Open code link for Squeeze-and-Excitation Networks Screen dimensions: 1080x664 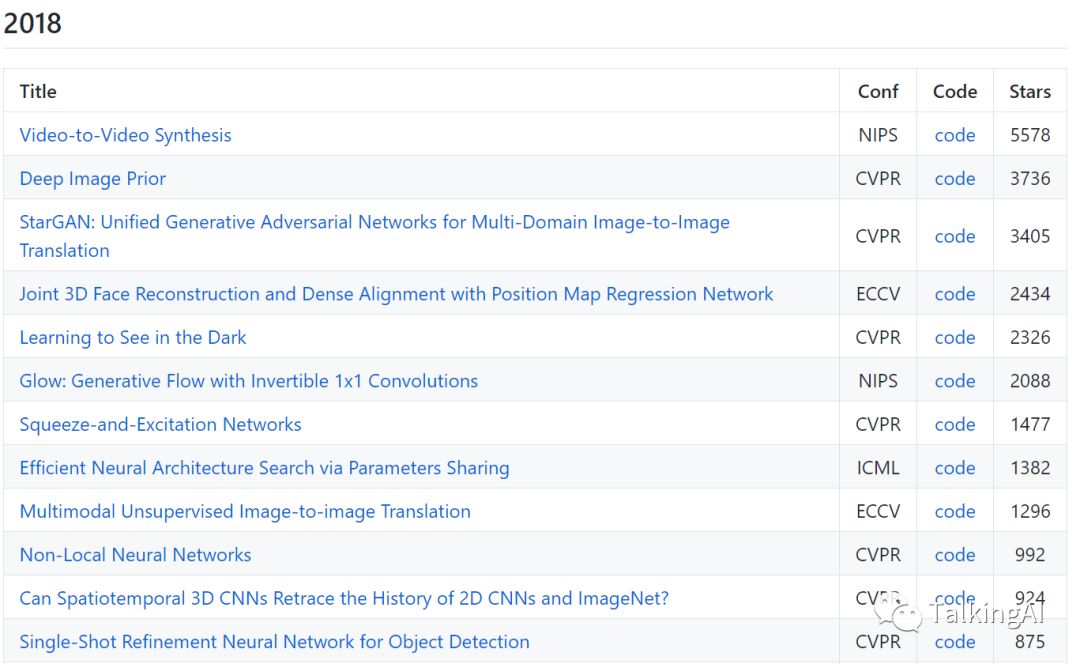pos(955,425)
